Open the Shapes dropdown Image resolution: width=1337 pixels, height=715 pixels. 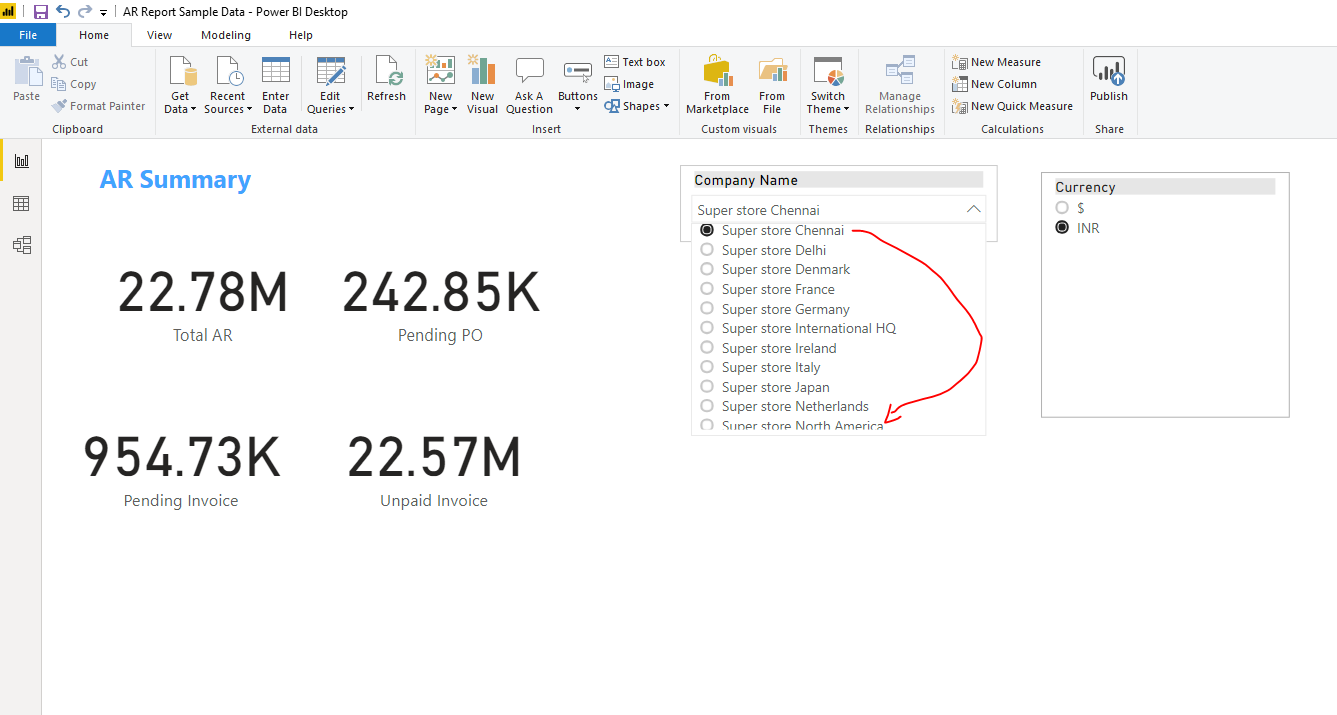coord(637,106)
